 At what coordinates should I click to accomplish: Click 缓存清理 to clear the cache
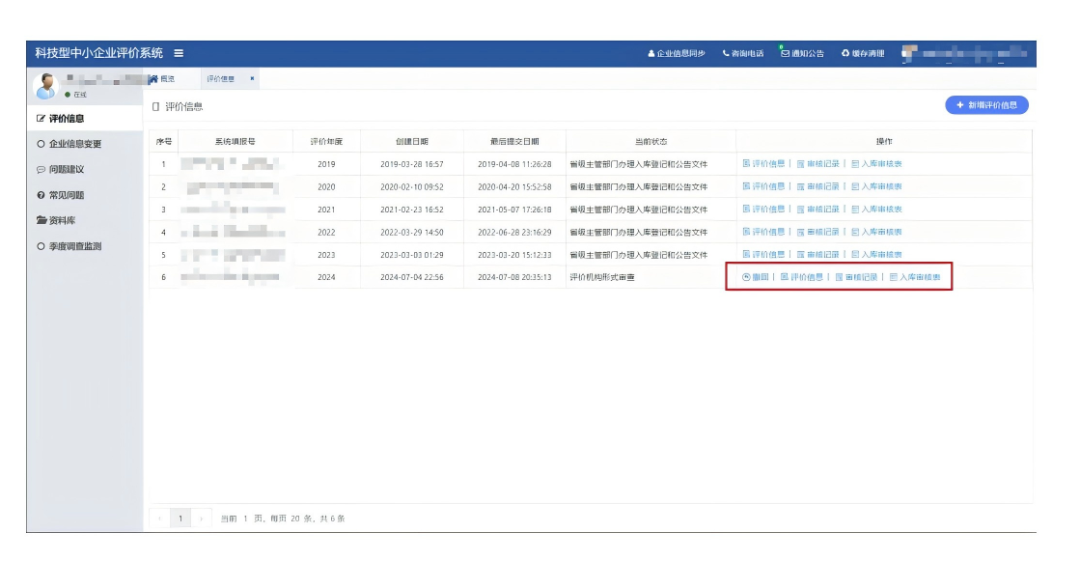pos(862,53)
